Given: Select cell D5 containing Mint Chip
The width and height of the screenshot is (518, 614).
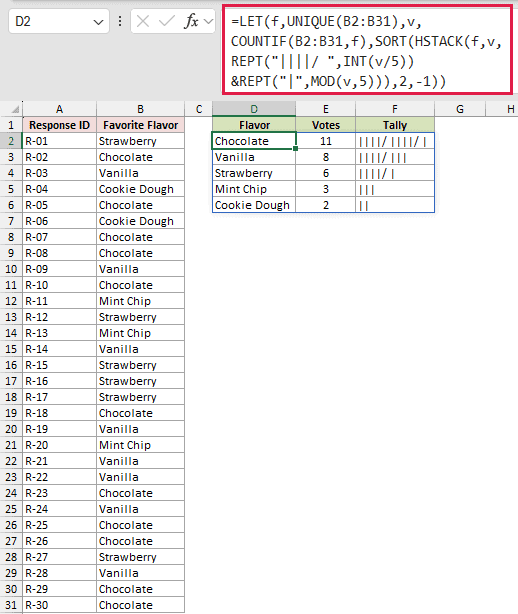Looking at the screenshot, I should tap(254, 189).
